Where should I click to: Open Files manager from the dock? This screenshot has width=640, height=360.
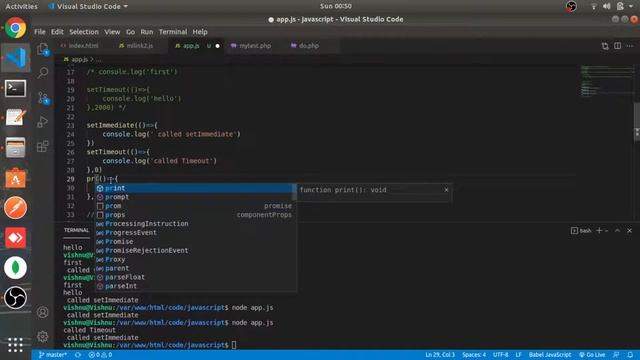16,148
